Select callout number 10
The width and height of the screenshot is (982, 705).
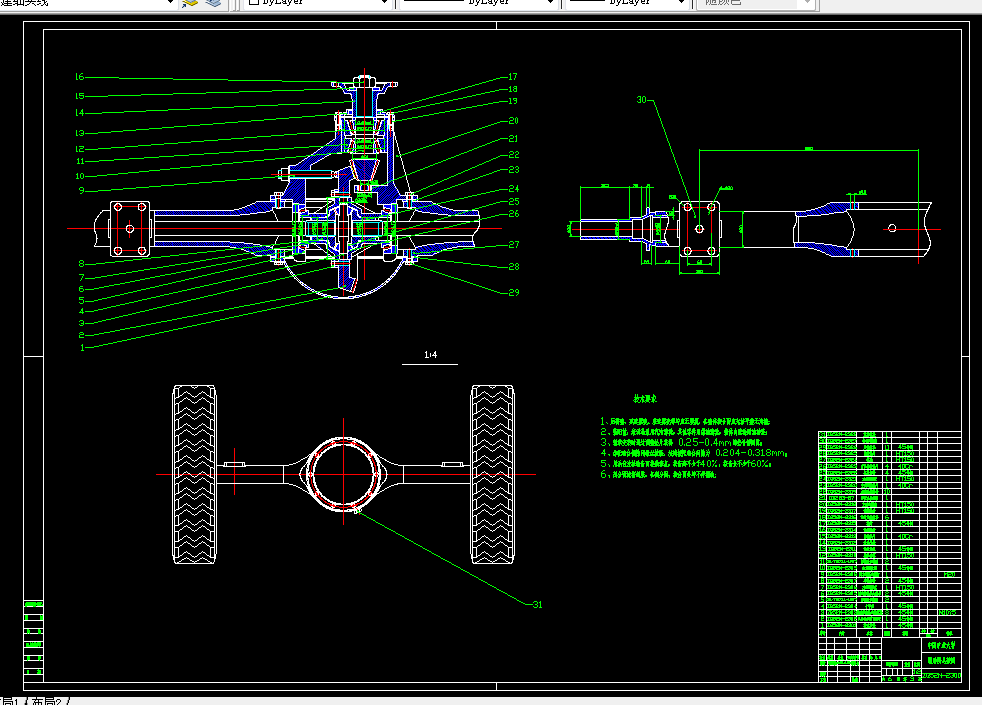(80, 177)
